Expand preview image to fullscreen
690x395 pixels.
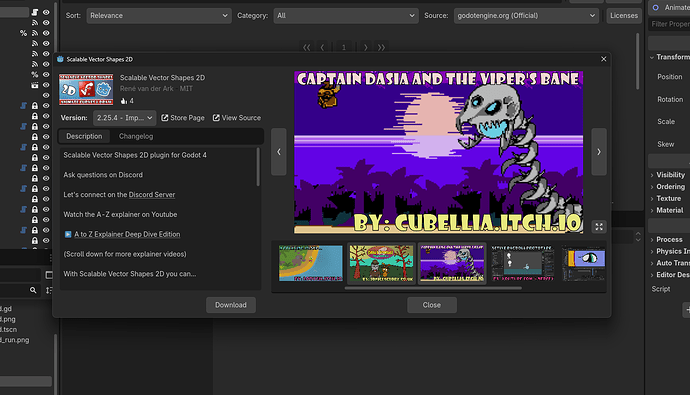(x=599, y=227)
